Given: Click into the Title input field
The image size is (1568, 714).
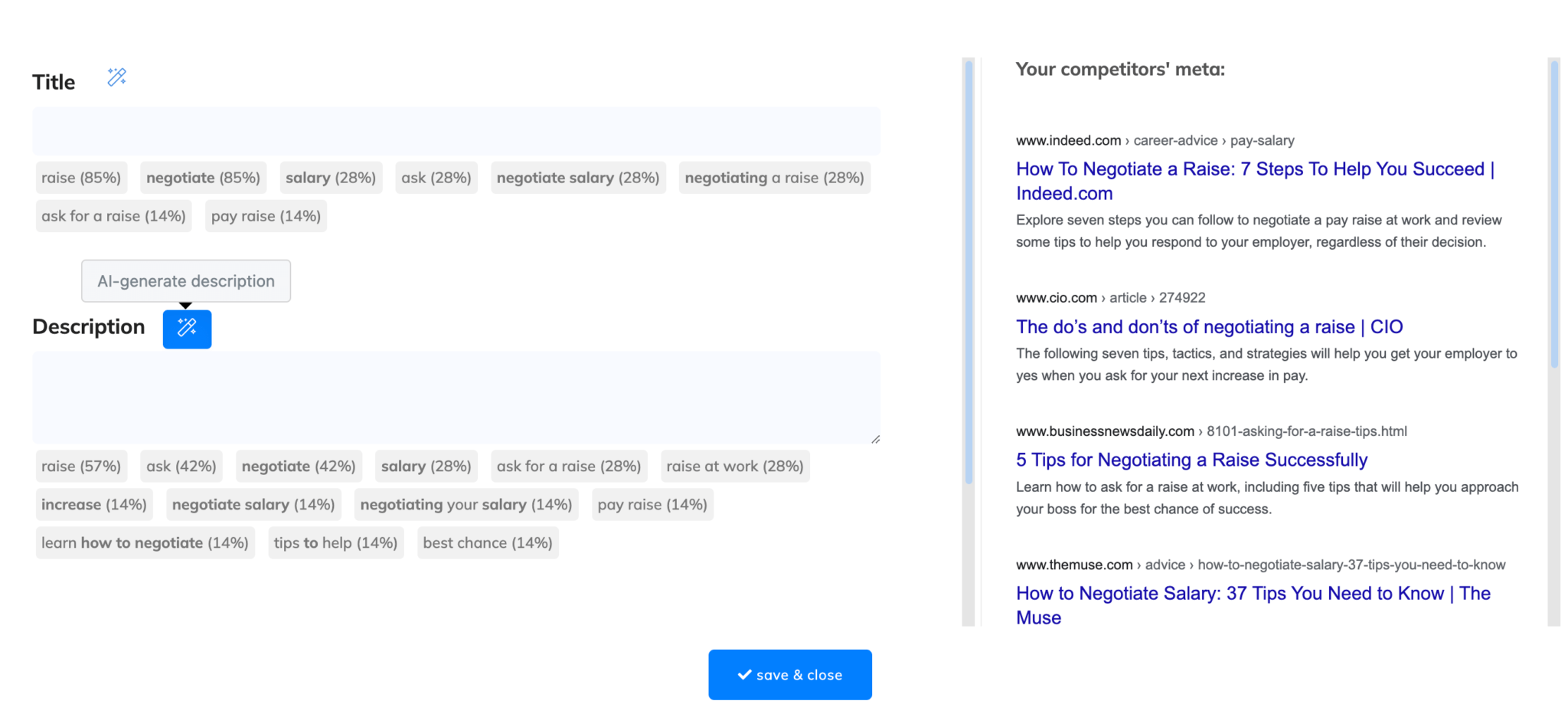Looking at the screenshot, I should [456, 132].
